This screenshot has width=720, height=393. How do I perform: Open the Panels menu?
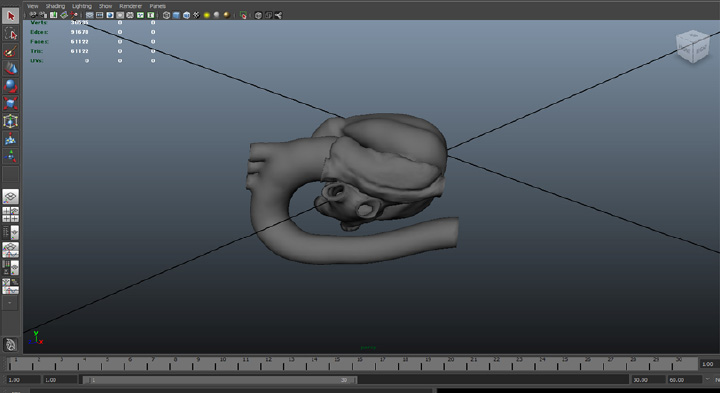pyautogui.click(x=158, y=6)
